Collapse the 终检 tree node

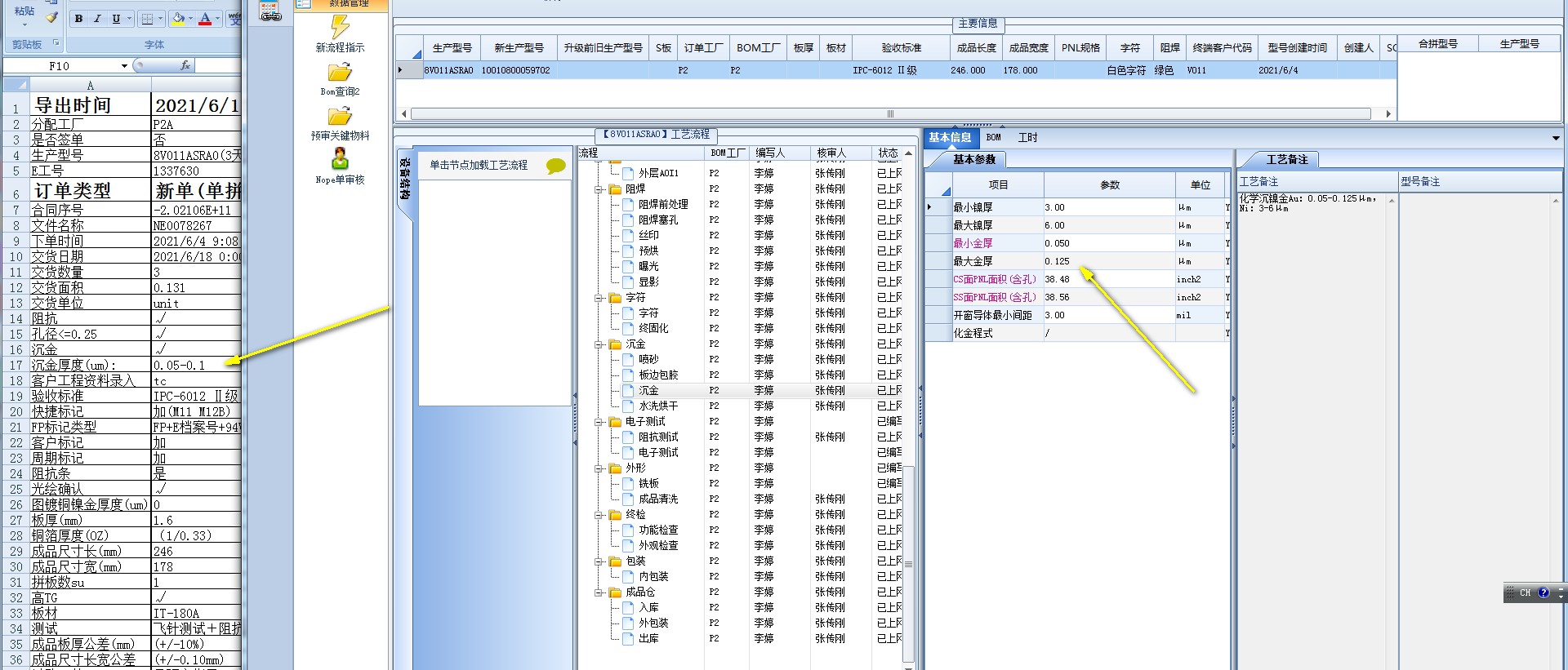(599, 515)
